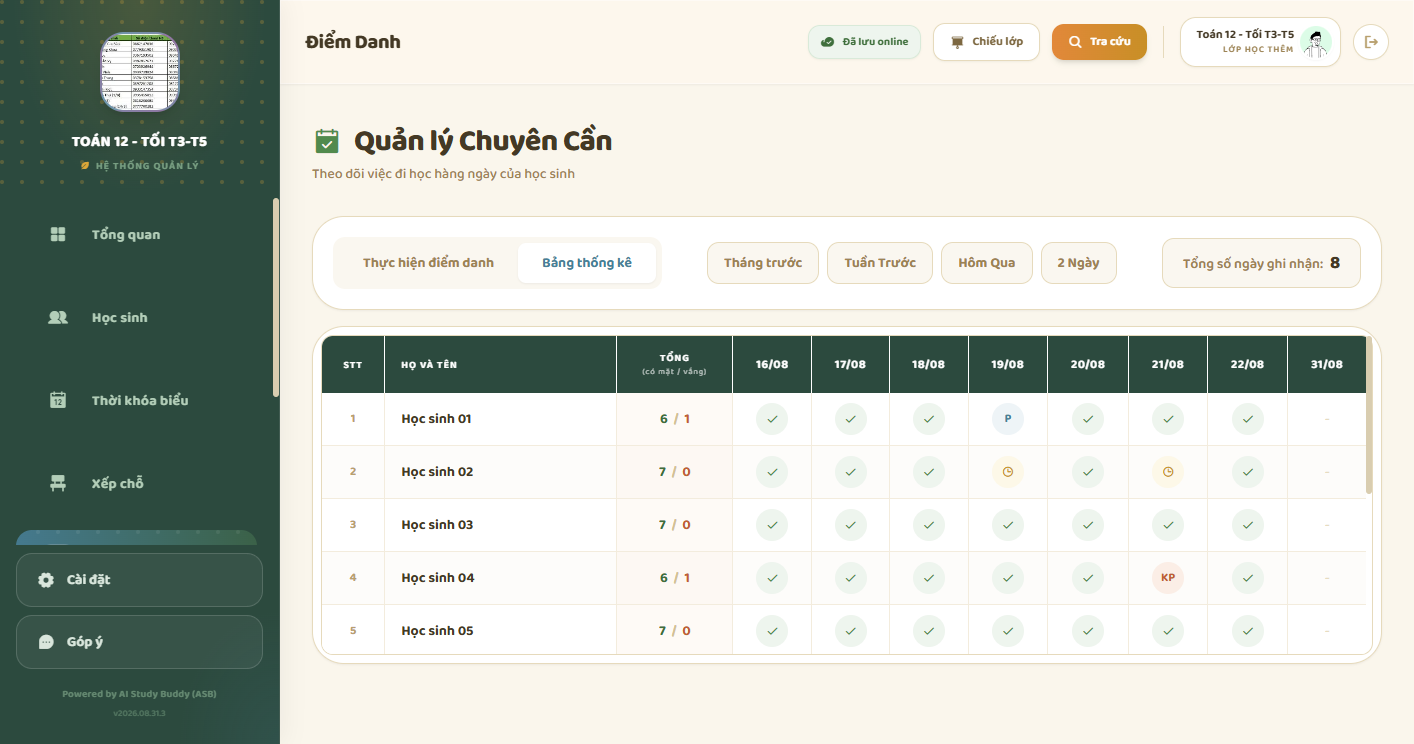Image resolution: width=1414 pixels, height=744 pixels.
Task: Switch to Thực hiện điểm danh tab
Action: click(x=428, y=263)
